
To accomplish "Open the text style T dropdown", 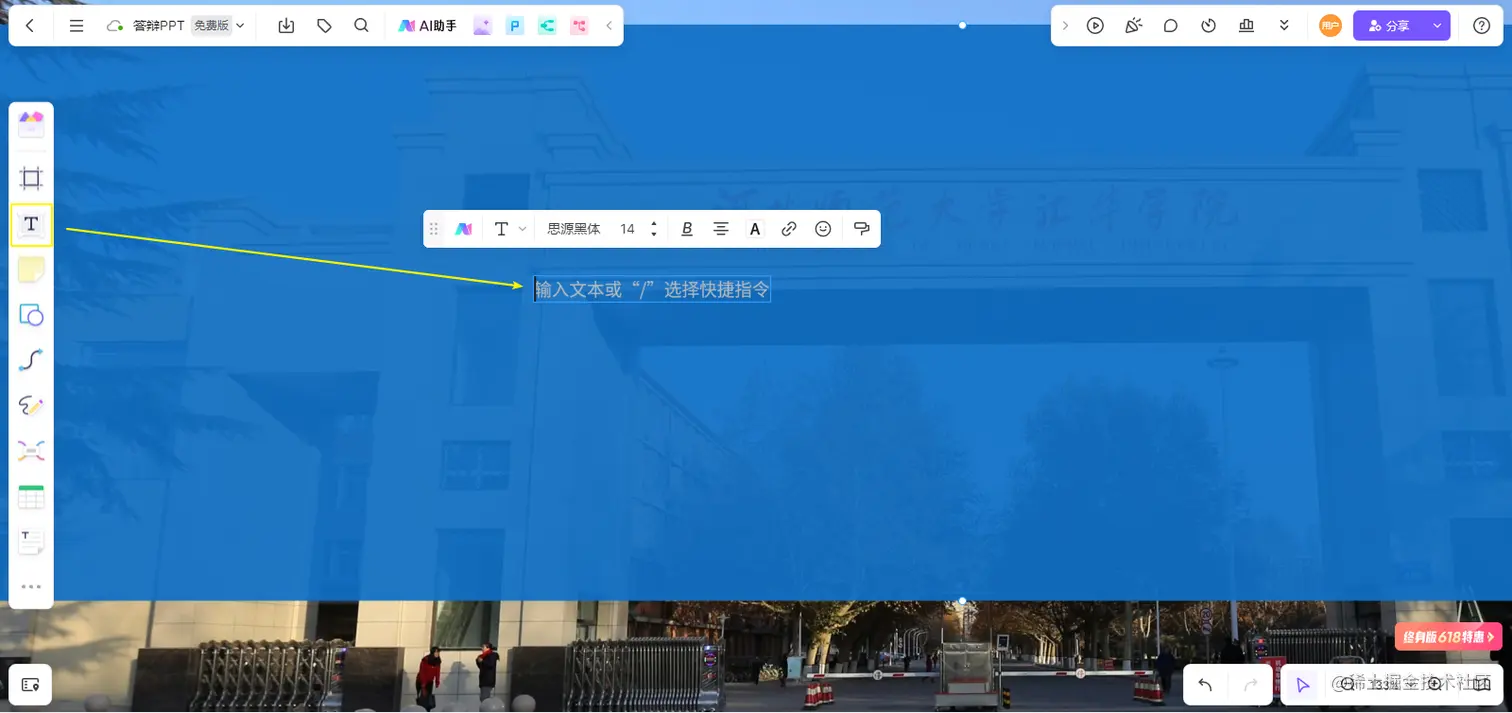I will 509,229.
